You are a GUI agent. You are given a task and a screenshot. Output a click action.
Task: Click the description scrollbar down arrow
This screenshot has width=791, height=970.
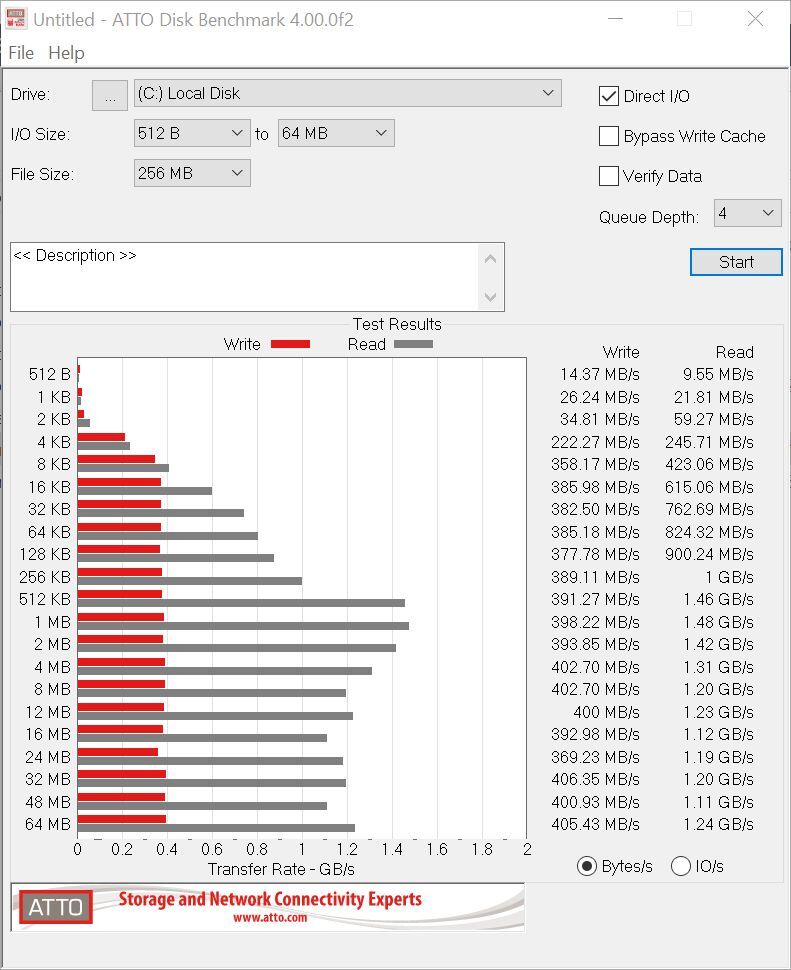click(490, 297)
